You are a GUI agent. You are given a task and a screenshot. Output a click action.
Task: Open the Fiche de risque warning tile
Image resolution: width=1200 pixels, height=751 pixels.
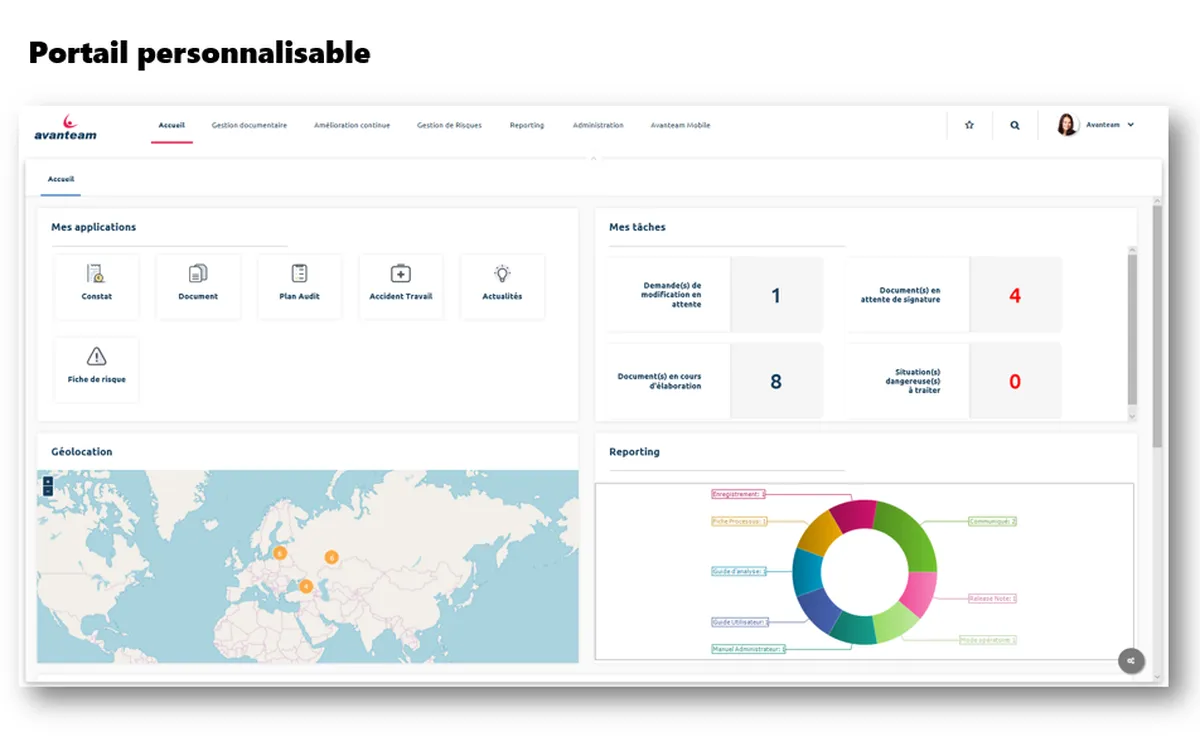click(x=97, y=369)
